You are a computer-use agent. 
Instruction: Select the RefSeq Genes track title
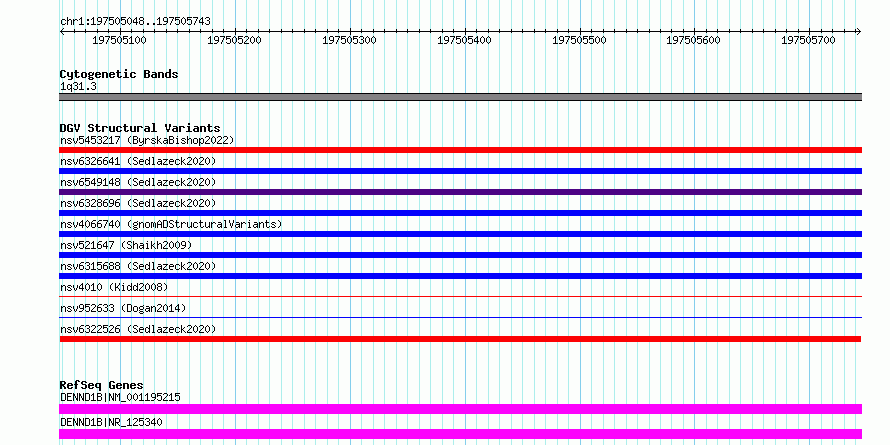[x=102, y=385]
